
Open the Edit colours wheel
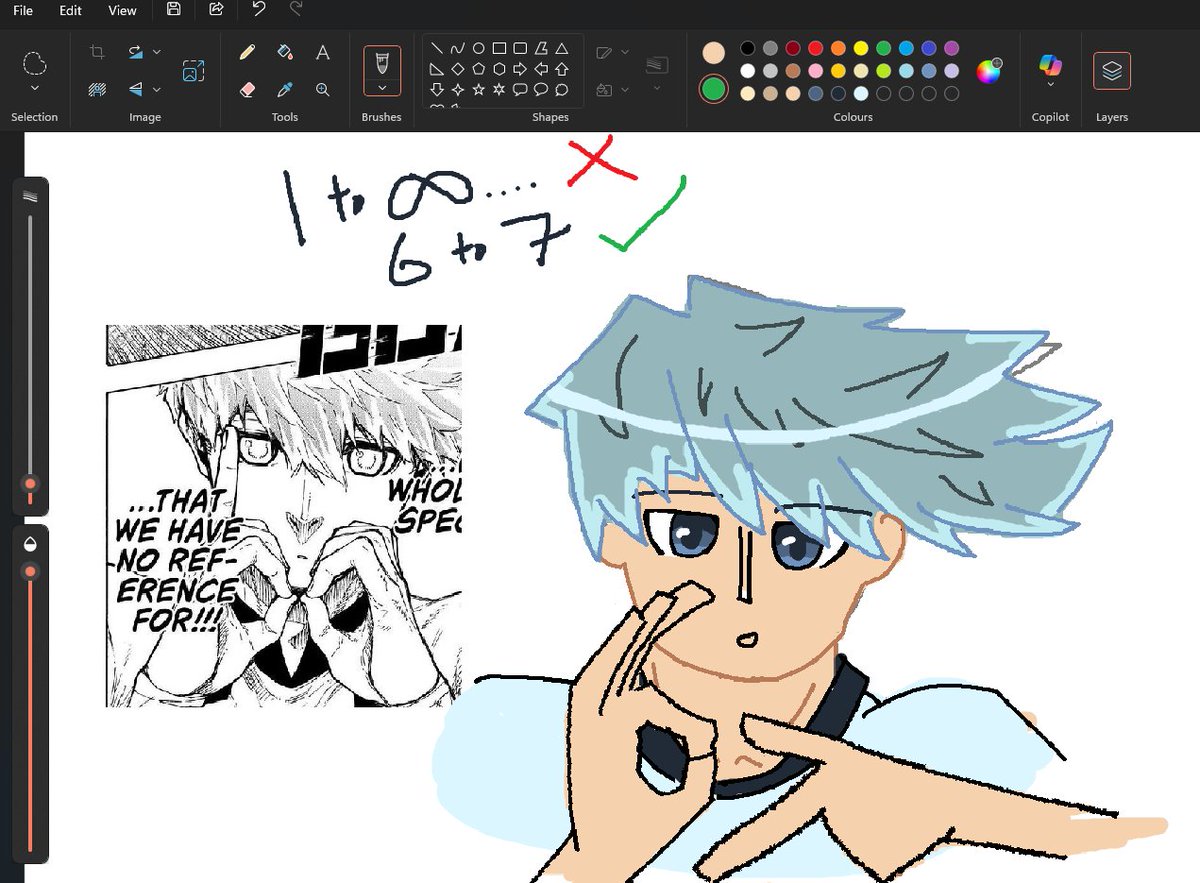[989, 71]
